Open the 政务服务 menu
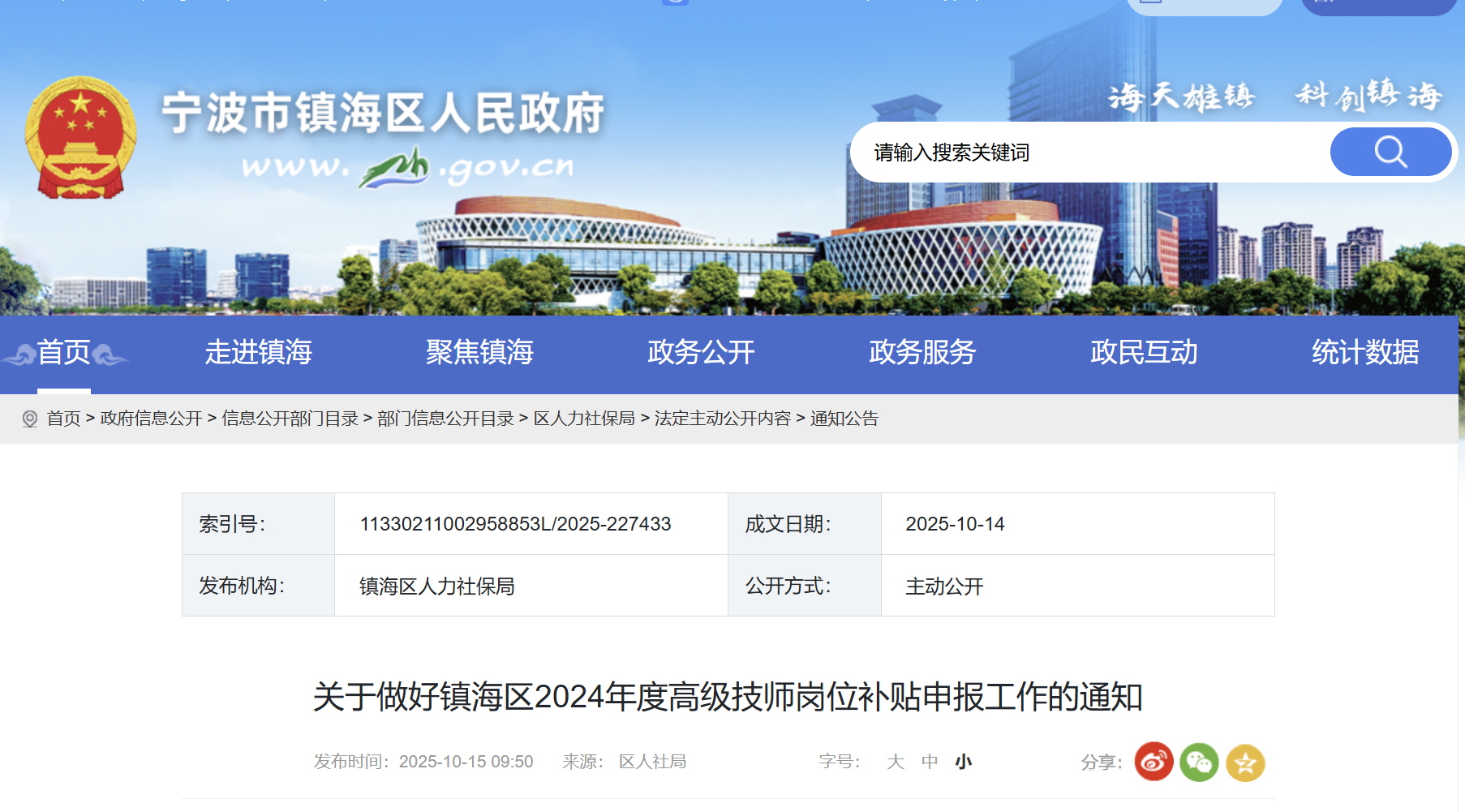Viewport: 1465px width, 812px height. [x=922, y=353]
